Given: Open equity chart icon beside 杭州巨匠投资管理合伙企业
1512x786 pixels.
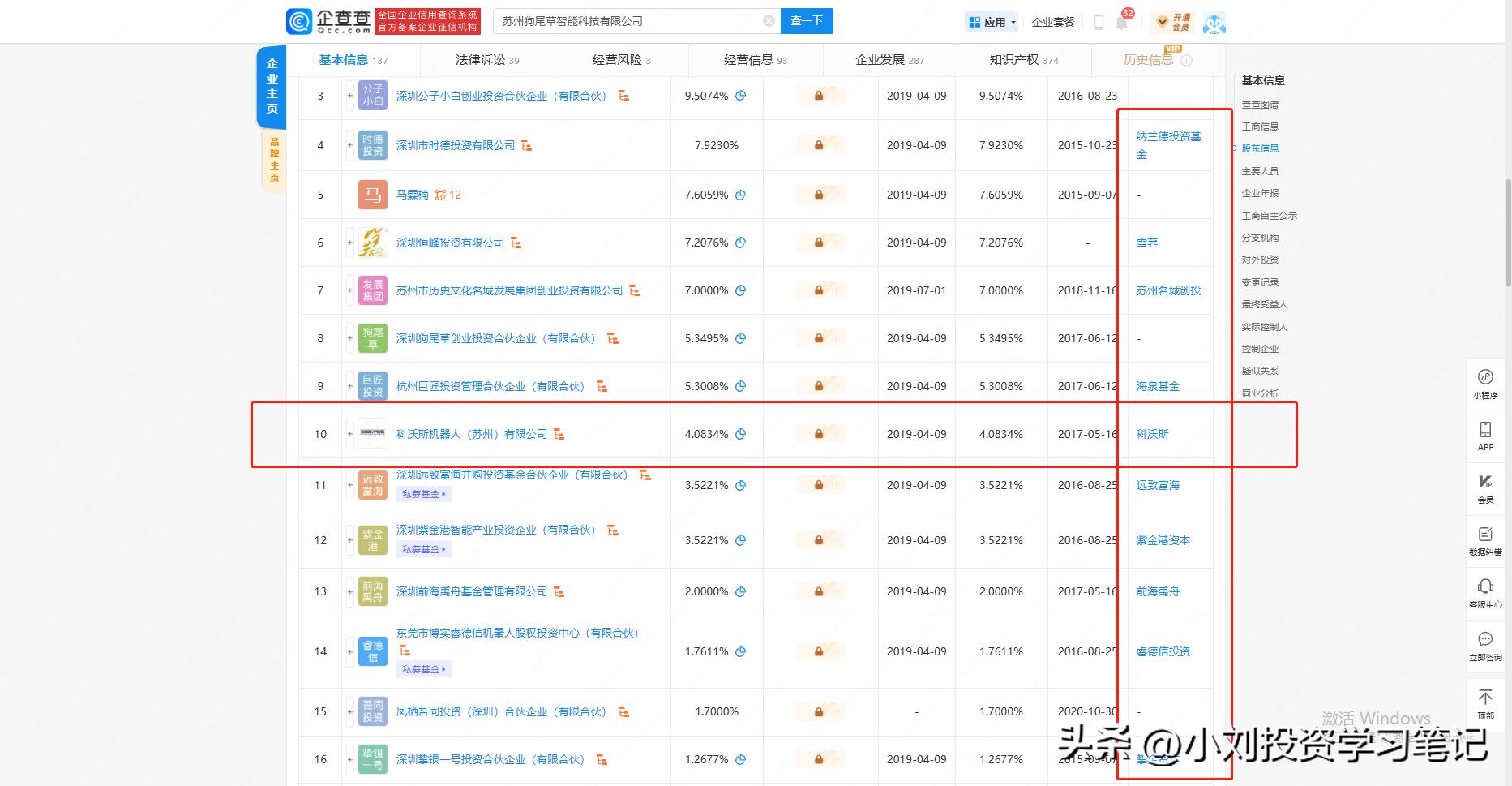Looking at the screenshot, I should 602,386.
